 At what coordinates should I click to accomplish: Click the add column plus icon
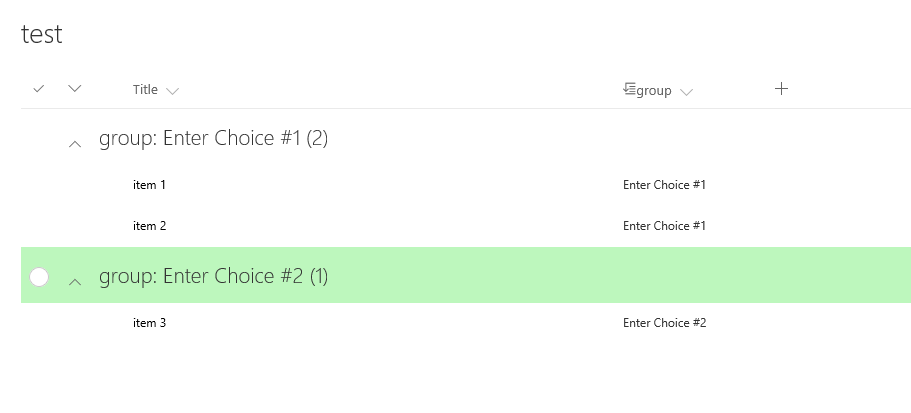pos(782,89)
